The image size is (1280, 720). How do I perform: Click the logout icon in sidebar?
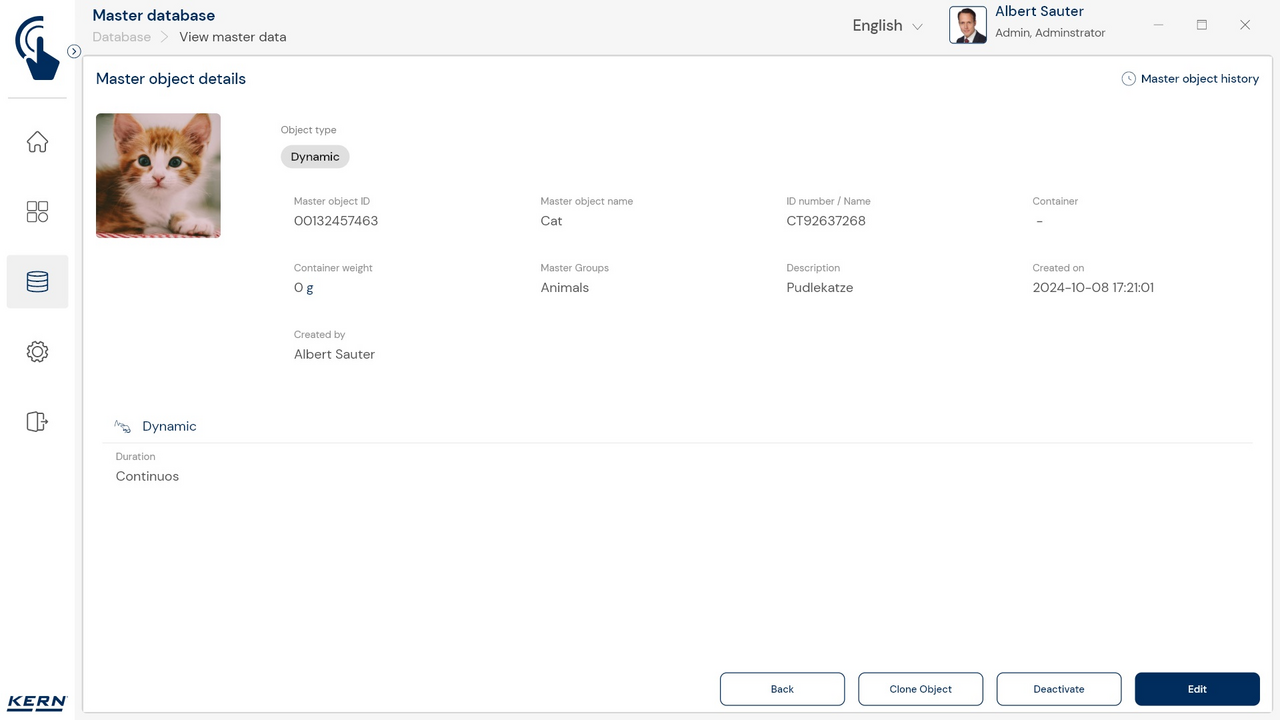coord(37,421)
